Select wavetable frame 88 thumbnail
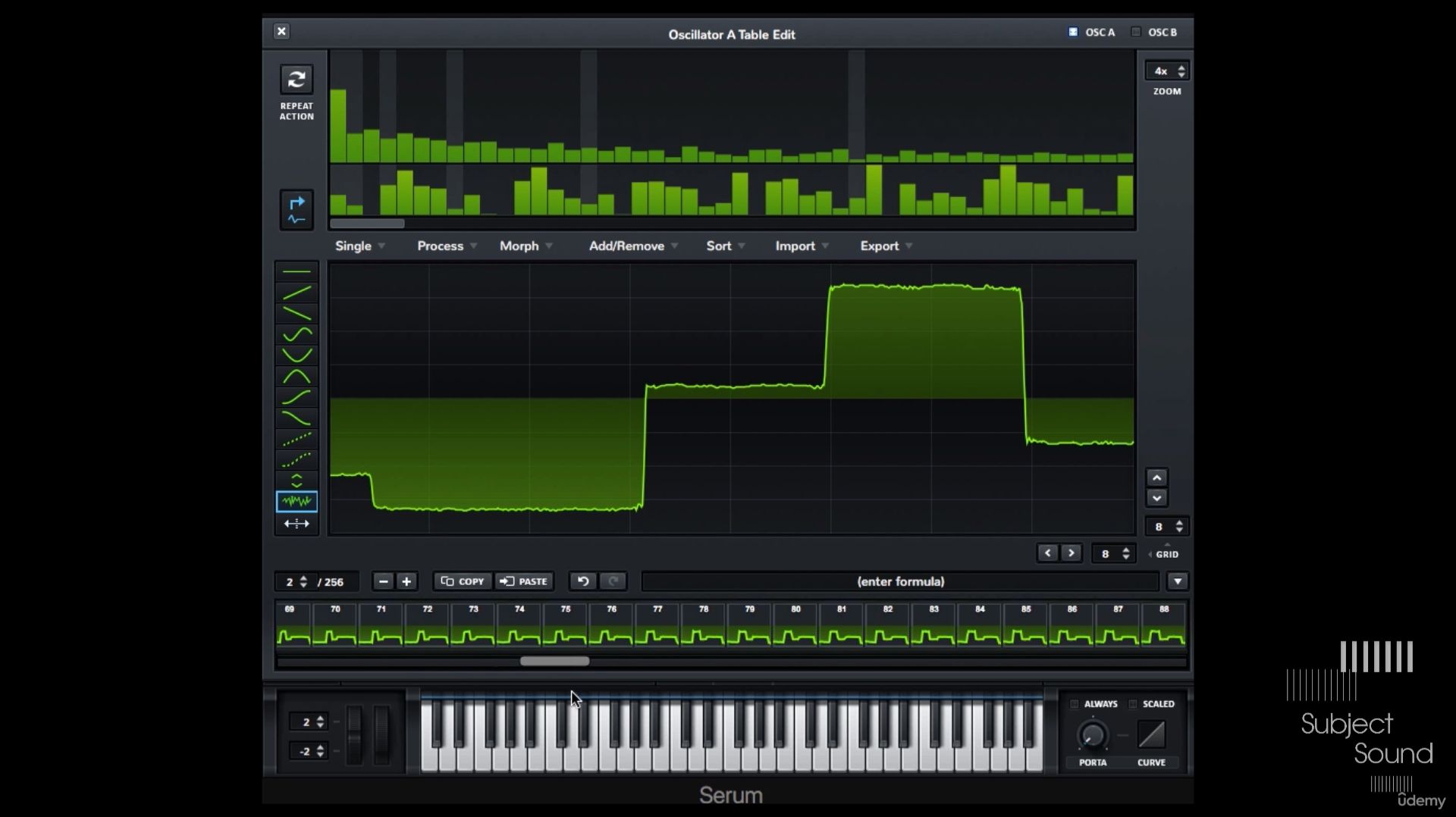The image size is (1456, 817). pos(1164,625)
